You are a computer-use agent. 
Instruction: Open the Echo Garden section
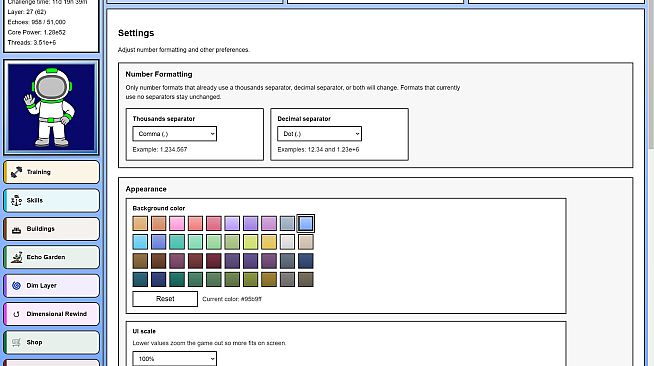(x=52, y=257)
